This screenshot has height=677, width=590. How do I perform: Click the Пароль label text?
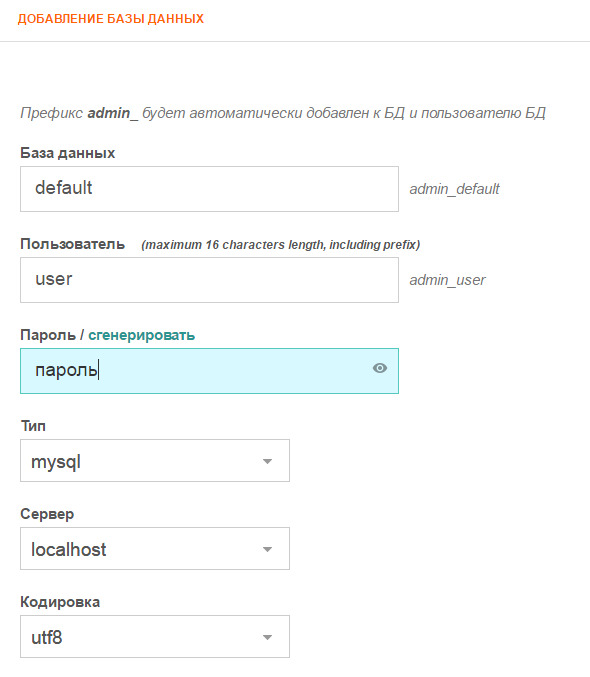48,335
